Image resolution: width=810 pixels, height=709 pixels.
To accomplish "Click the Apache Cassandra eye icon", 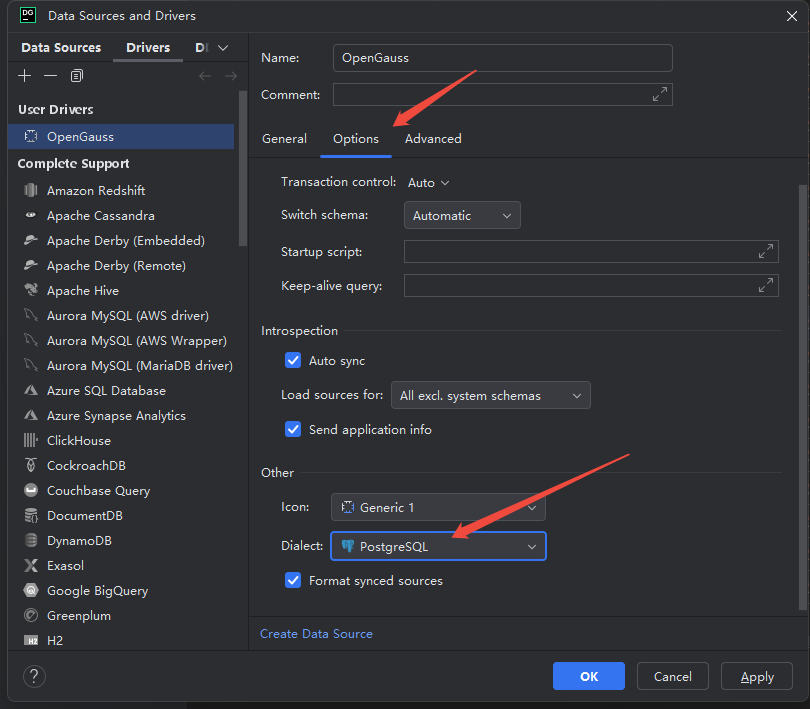I will (x=31, y=215).
